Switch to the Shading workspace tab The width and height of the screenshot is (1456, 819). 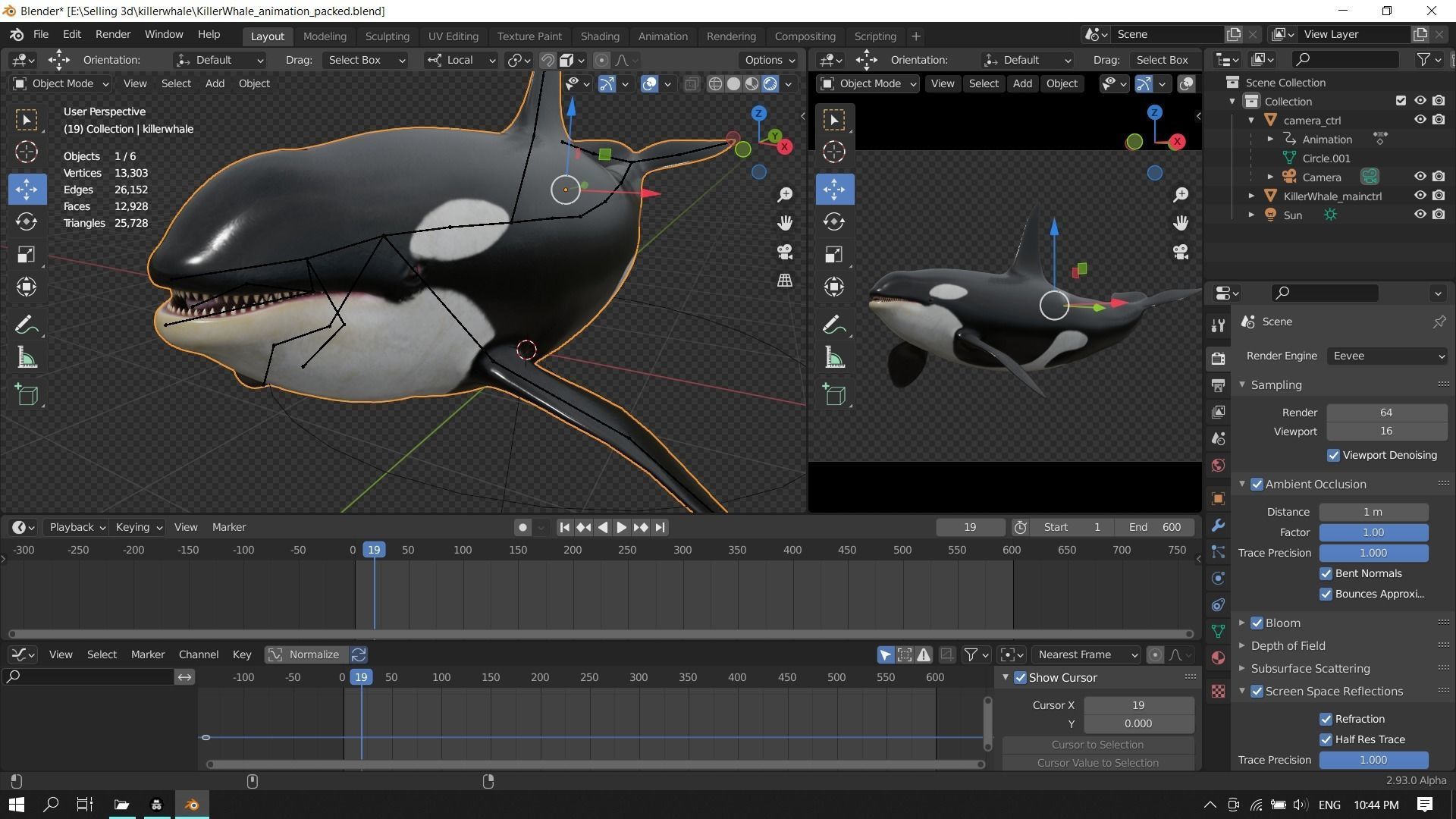[600, 36]
